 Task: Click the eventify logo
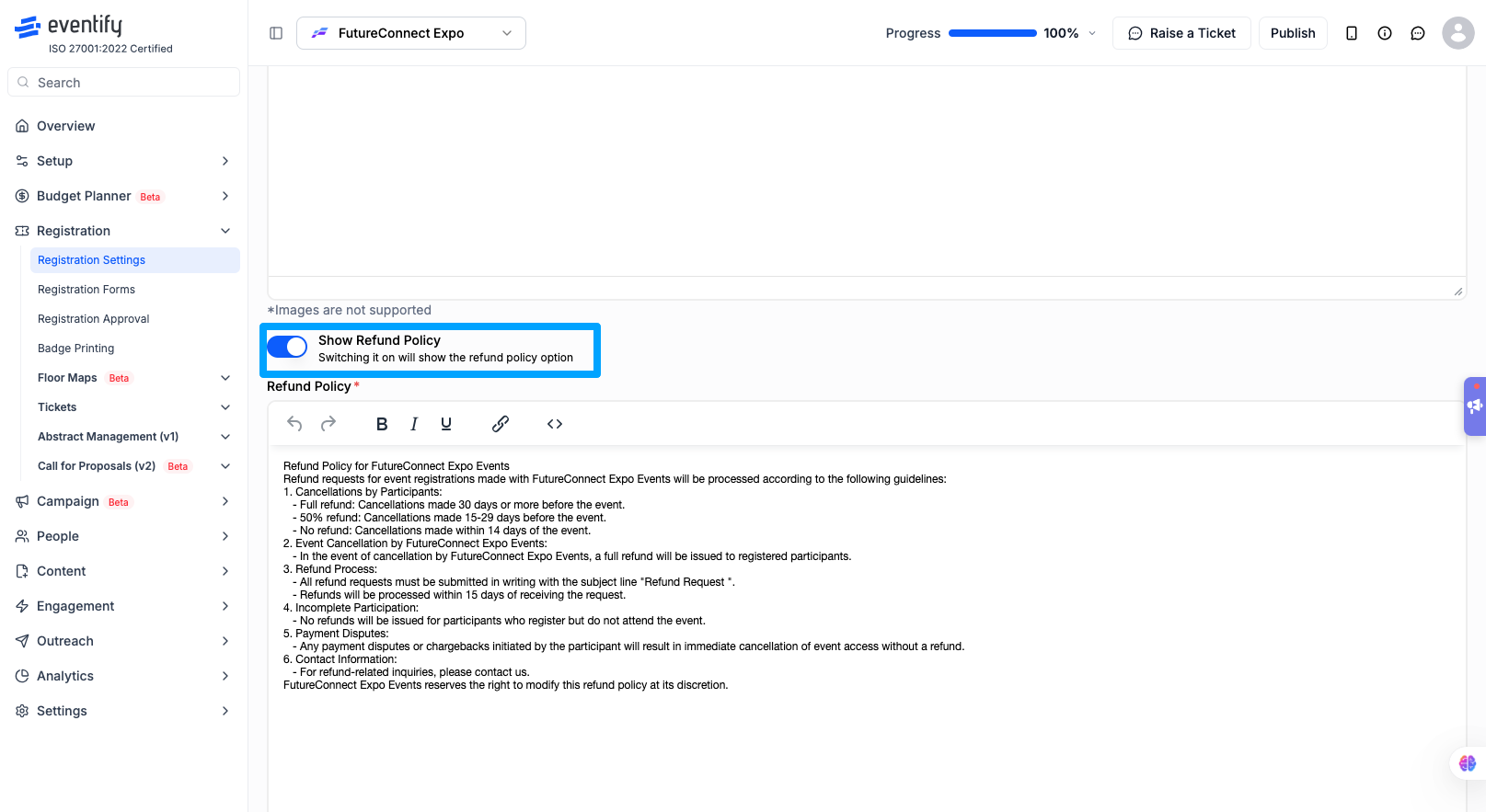click(68, 26)
